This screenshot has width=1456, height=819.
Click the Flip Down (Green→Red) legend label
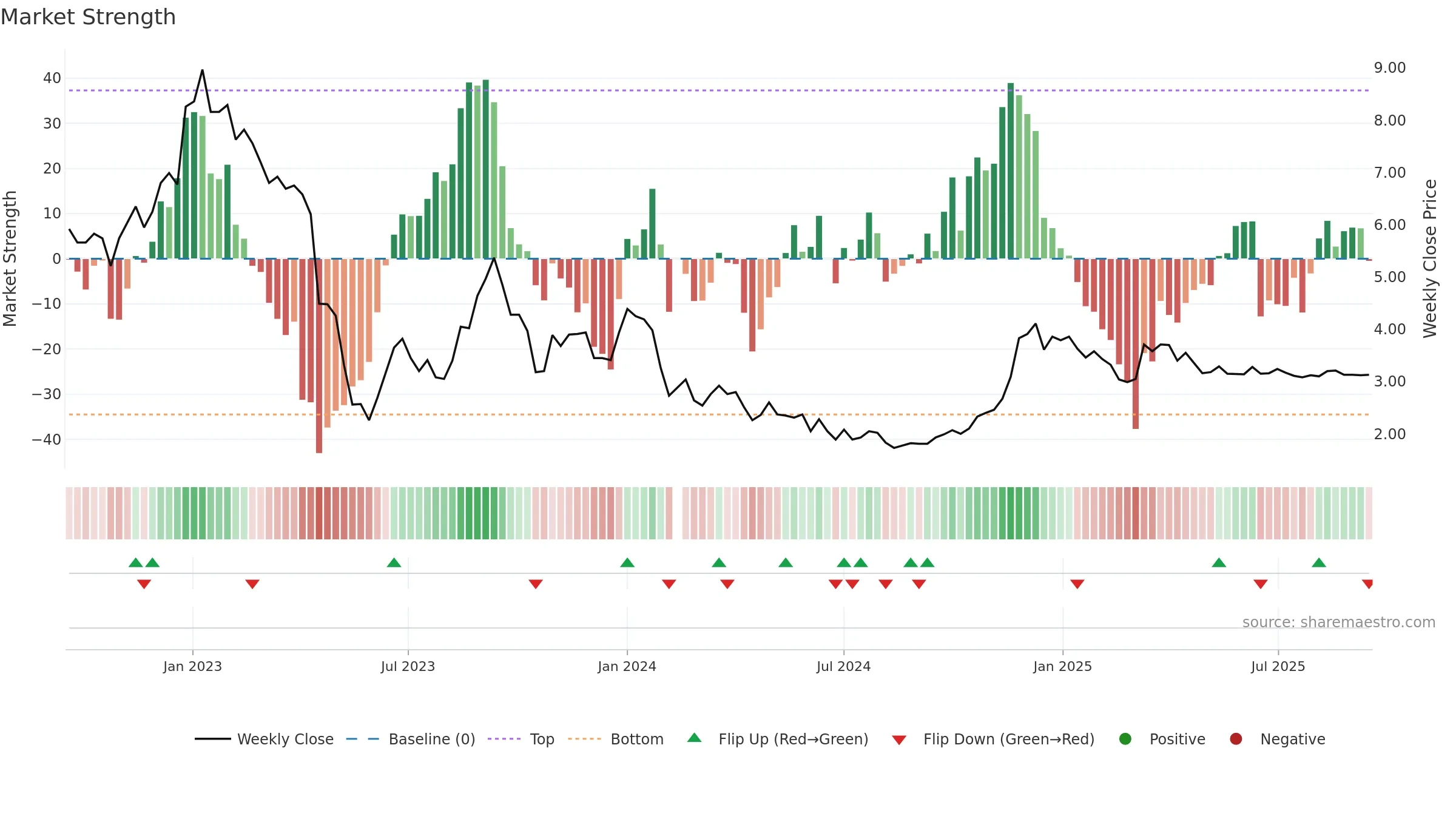[x=1009, y=739]
